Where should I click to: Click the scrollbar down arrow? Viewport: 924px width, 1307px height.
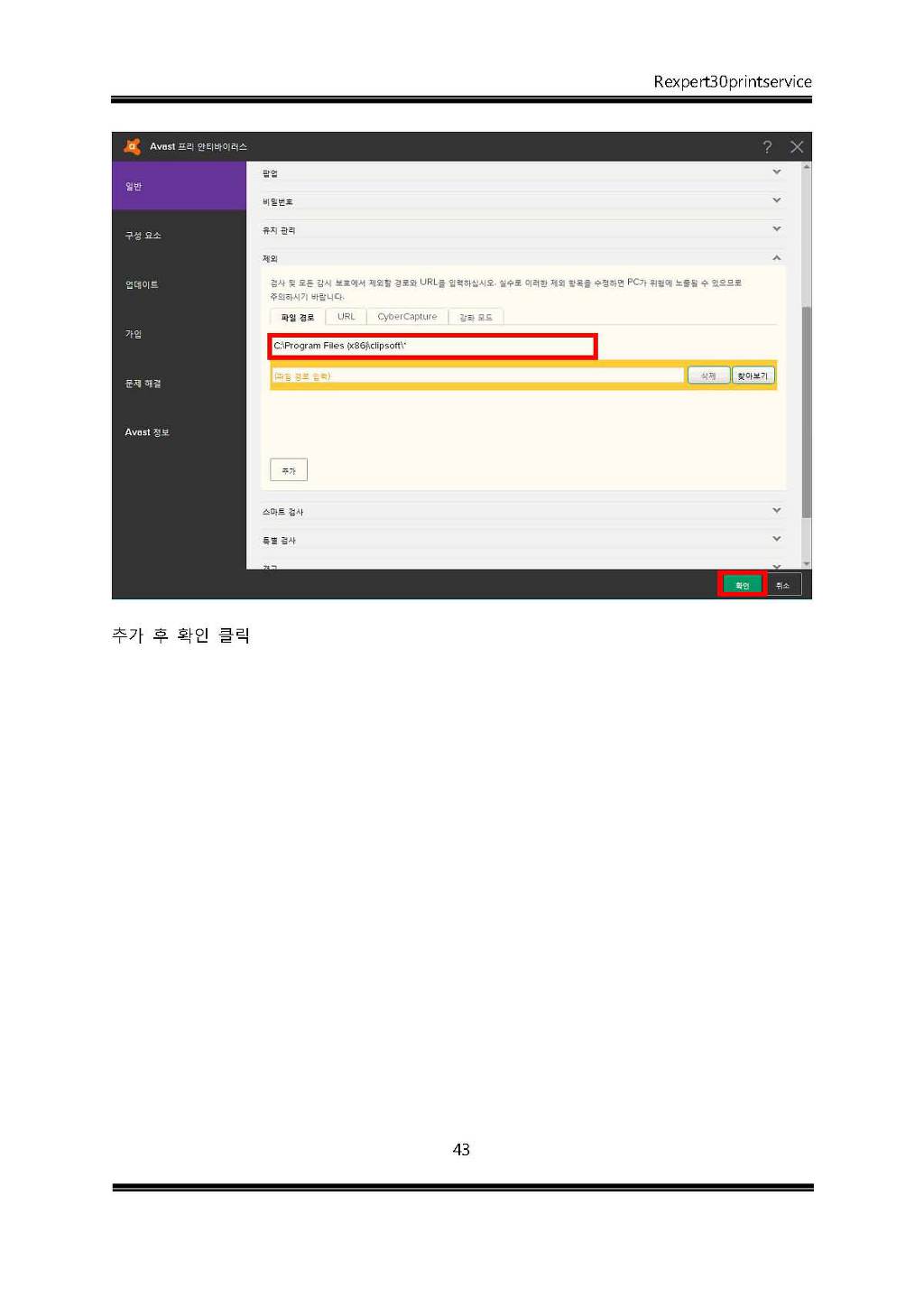807,564
